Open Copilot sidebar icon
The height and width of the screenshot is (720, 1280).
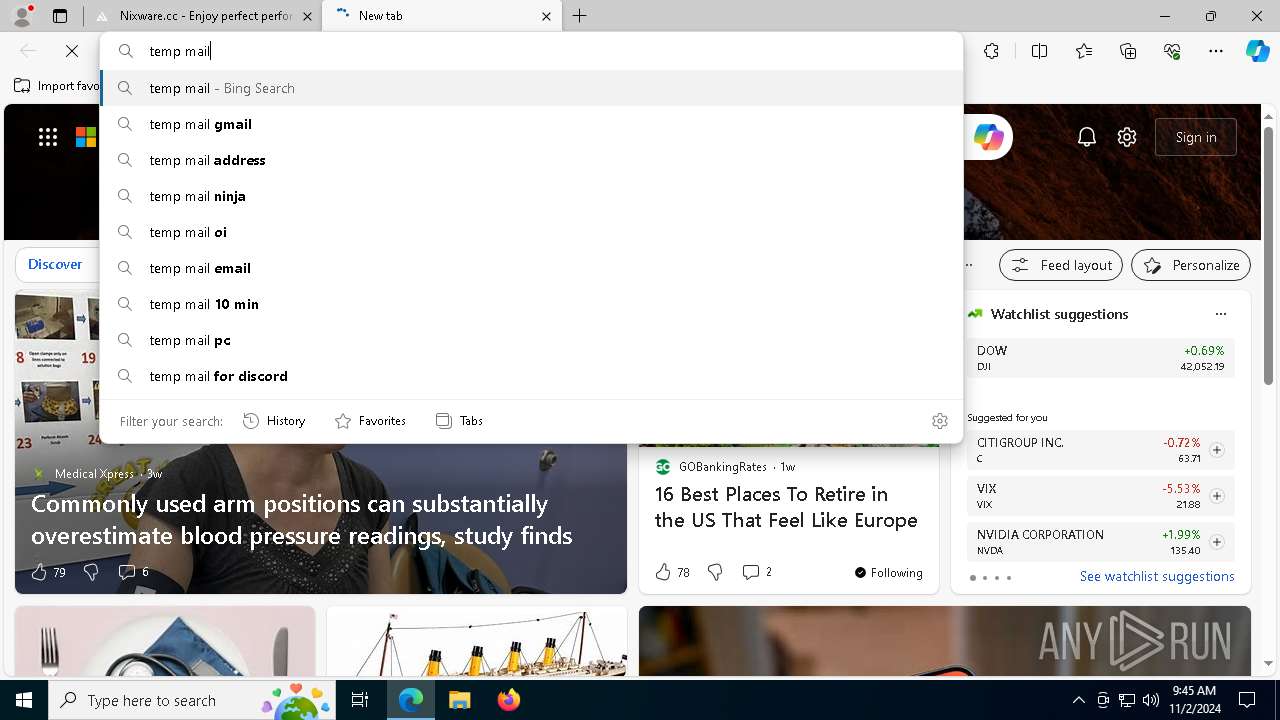click(1257, 51)
